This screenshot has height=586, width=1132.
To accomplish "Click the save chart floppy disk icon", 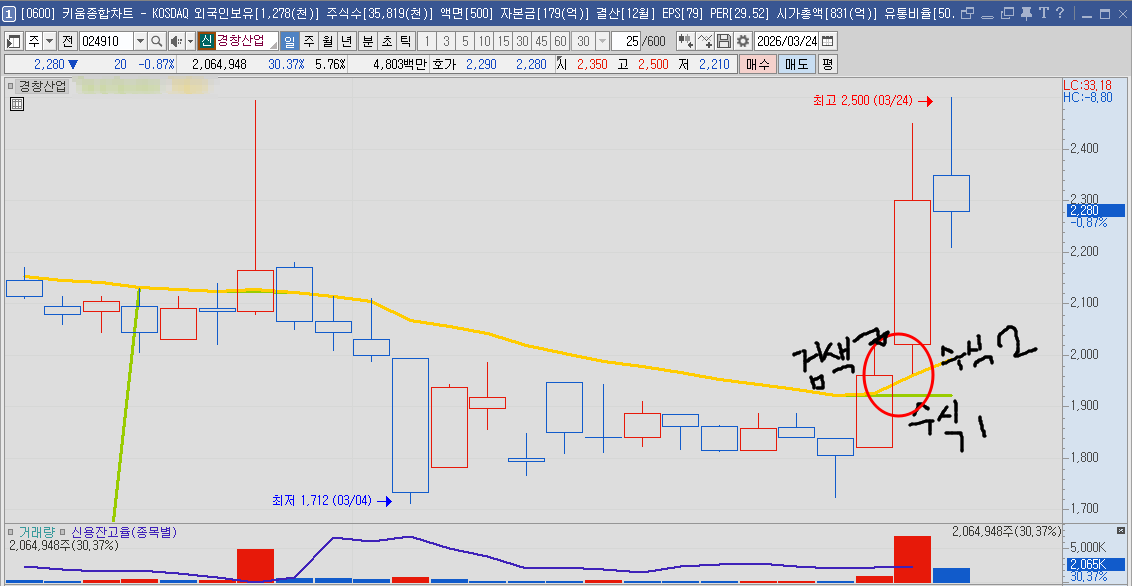I will [x=725, y=41].
